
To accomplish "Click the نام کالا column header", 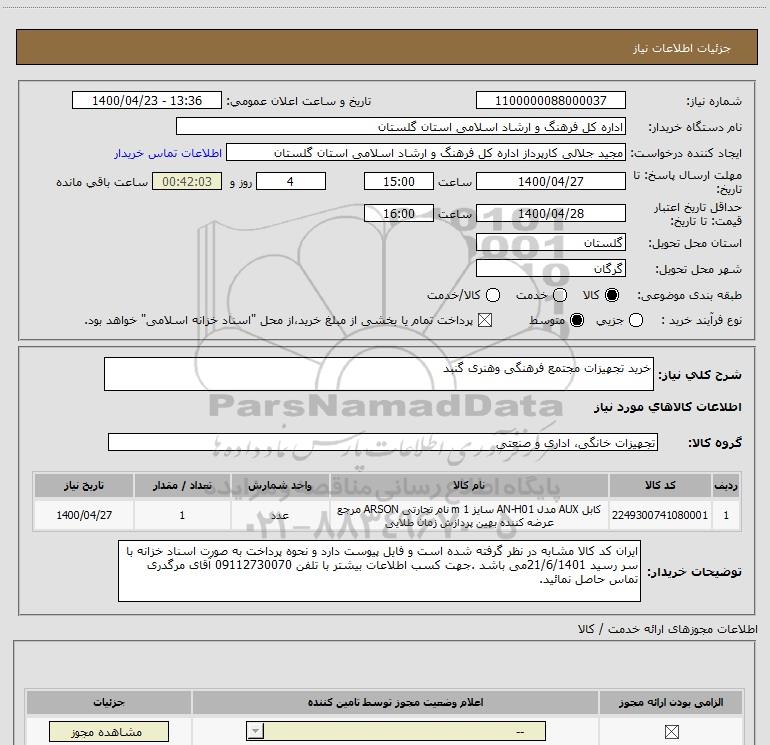I will [x=469, y=485].
